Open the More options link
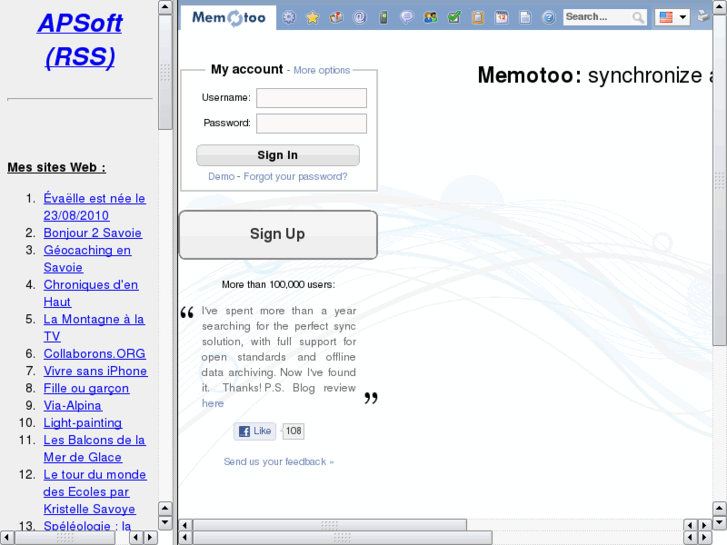The height and width of the screenshot is (545, 727). 322,70
